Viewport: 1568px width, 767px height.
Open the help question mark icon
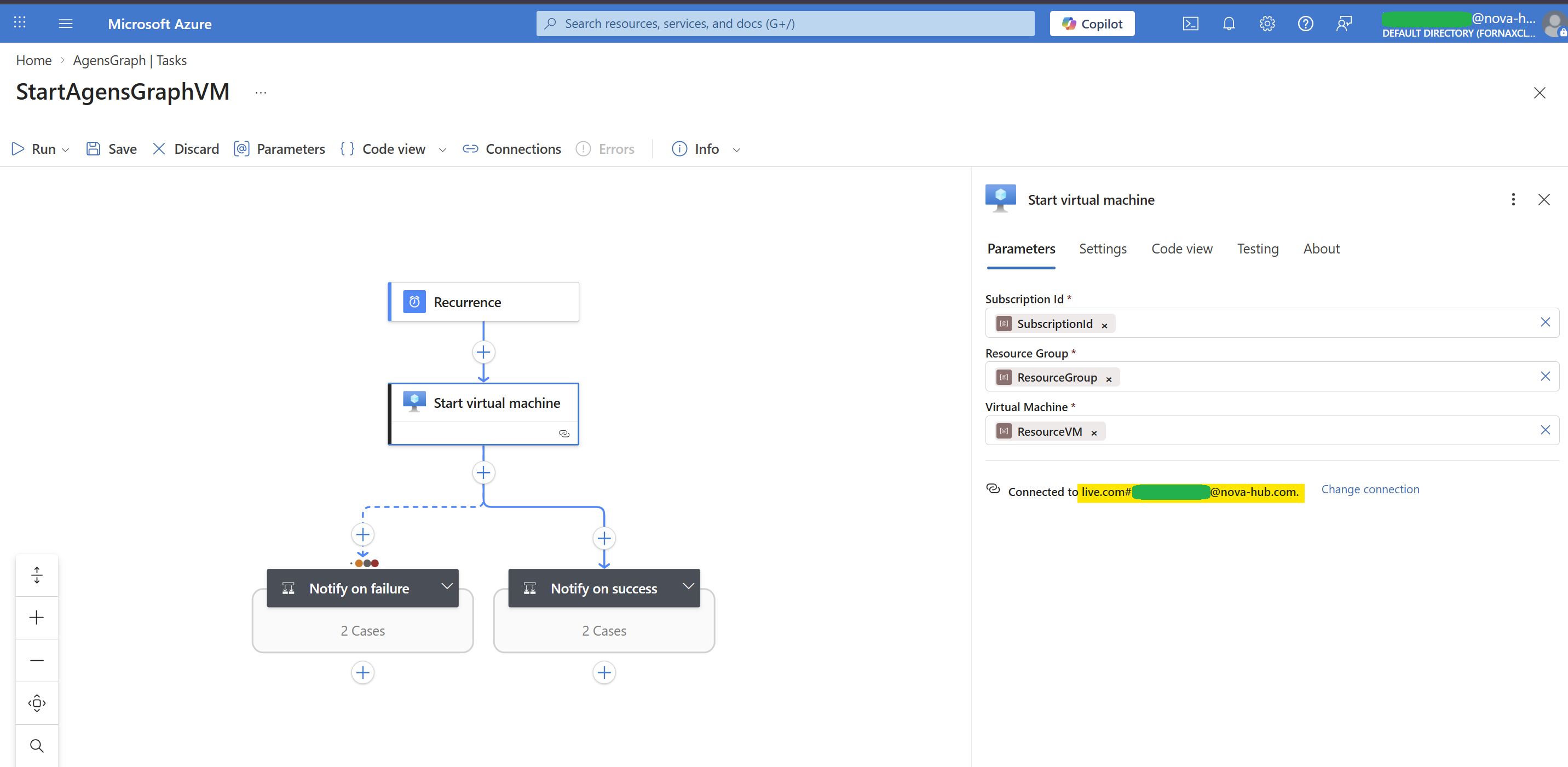tap(1306, 23)
